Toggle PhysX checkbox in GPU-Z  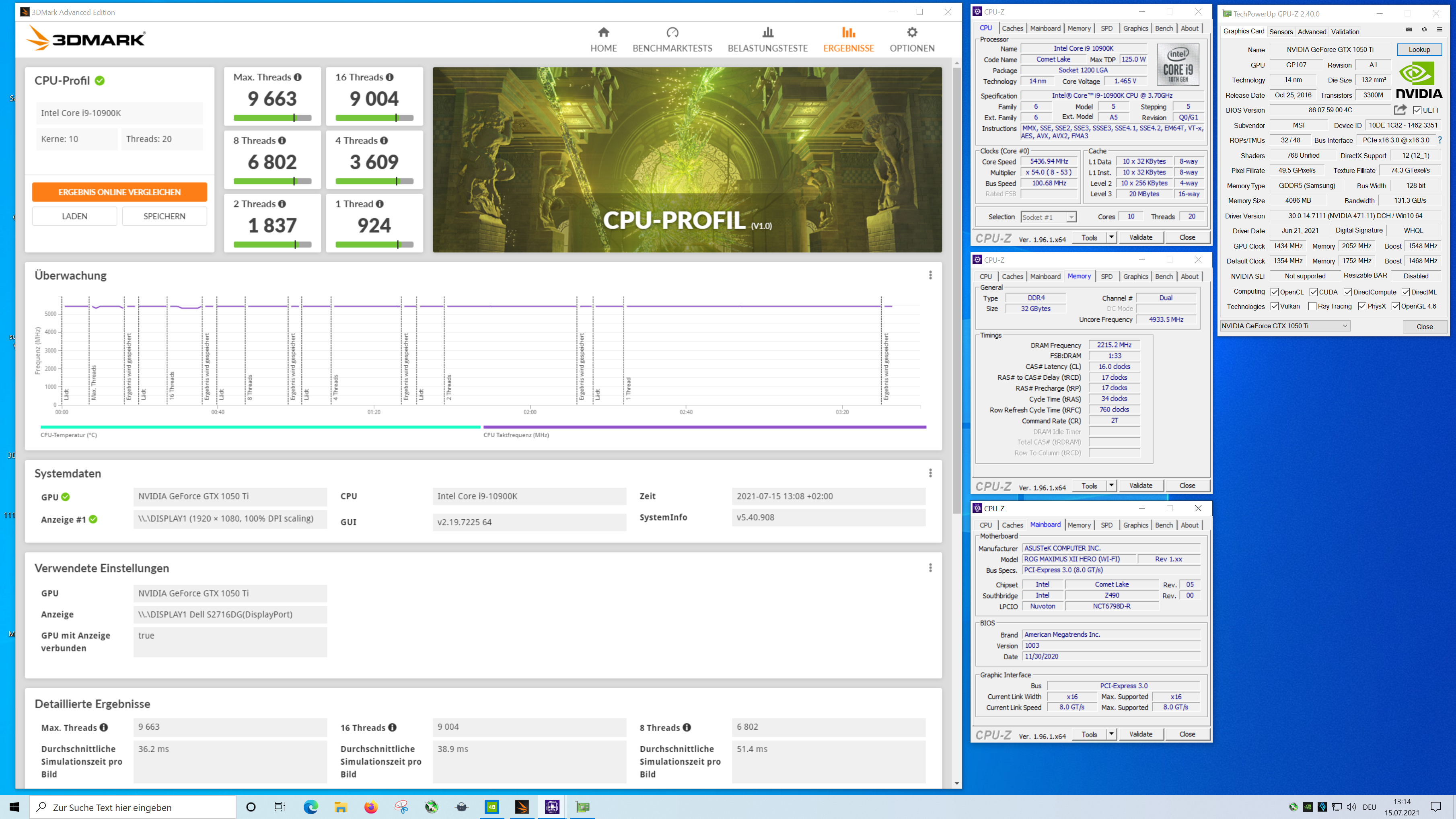tap(1362, 307)
